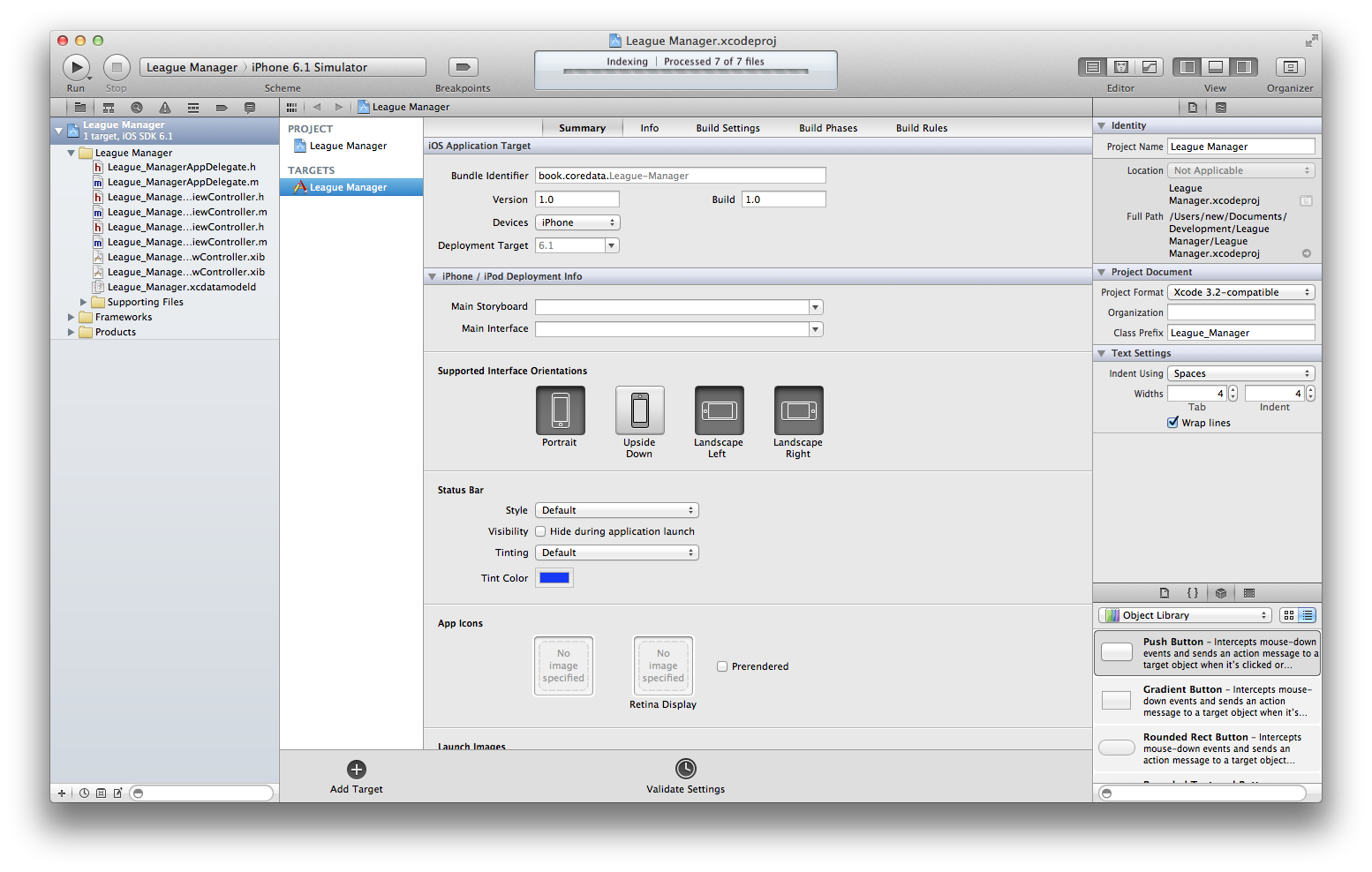Select League Manager under PROJECT
Viewport: 1372px width, 872px height.
[351, 146]
